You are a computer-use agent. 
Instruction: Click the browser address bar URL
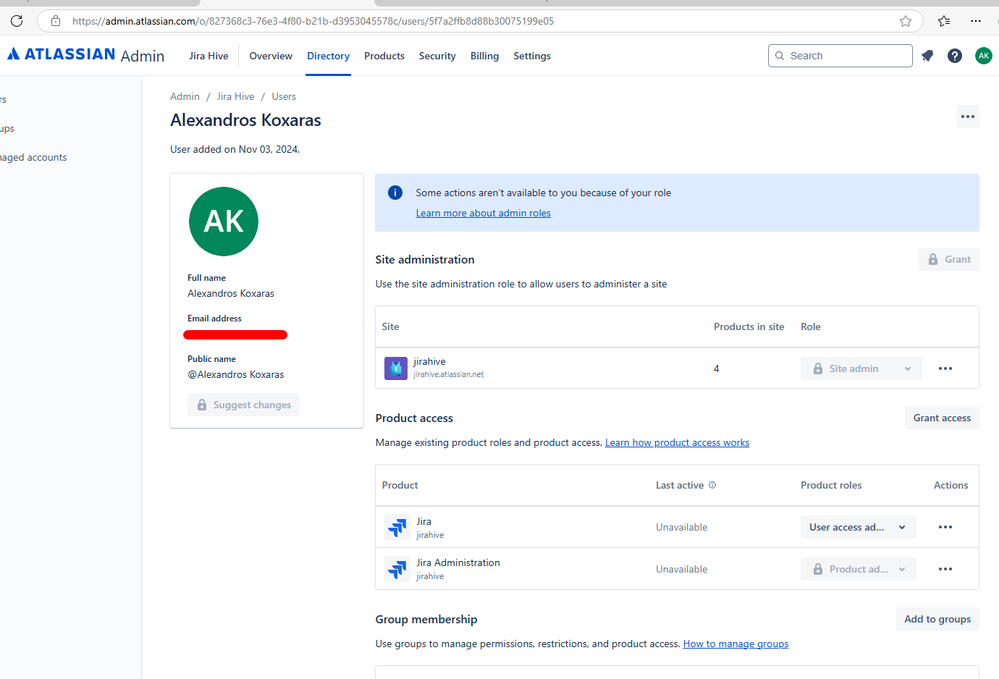[x=313, y=21]
